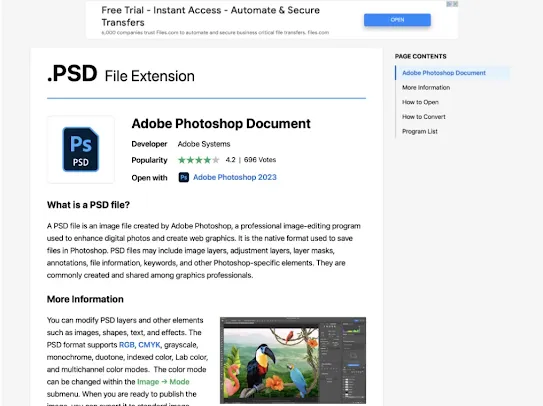Follow the RGB link

click(x=126, y=345)
